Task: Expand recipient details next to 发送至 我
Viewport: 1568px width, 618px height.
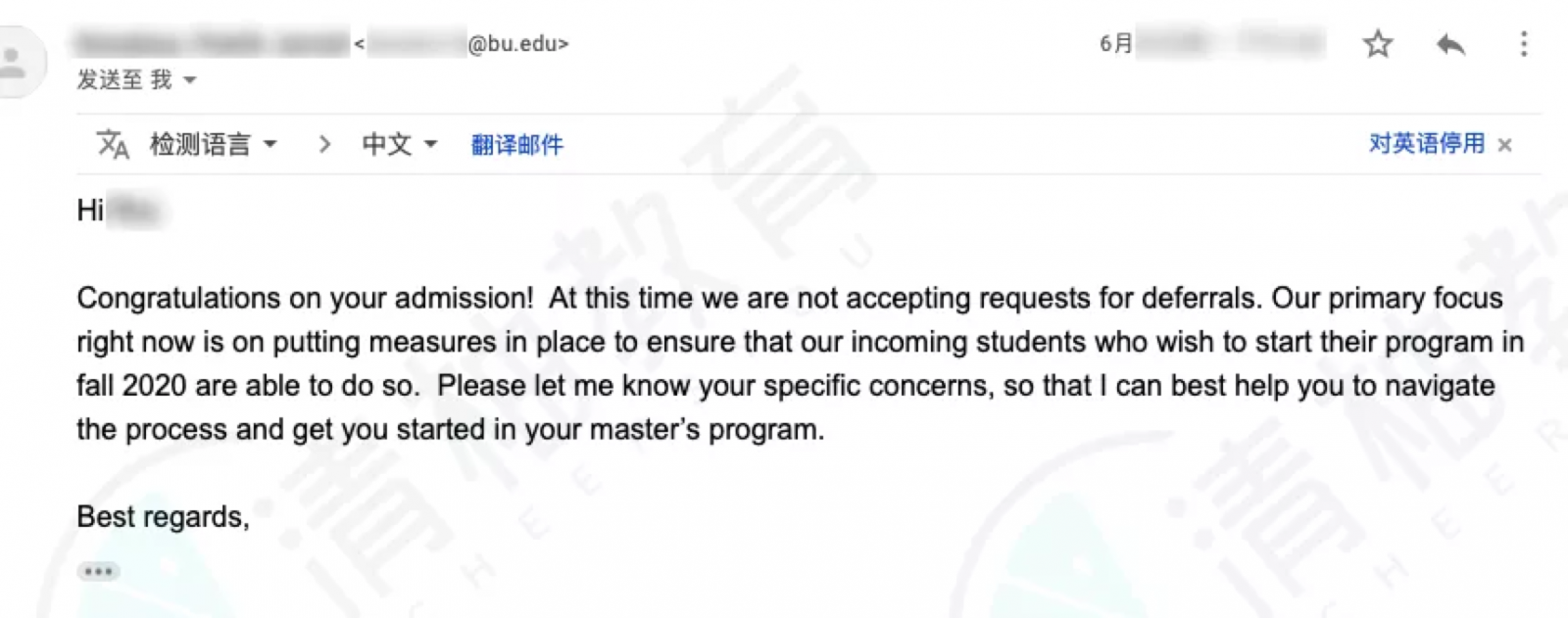Action: (x=190, y=80)
